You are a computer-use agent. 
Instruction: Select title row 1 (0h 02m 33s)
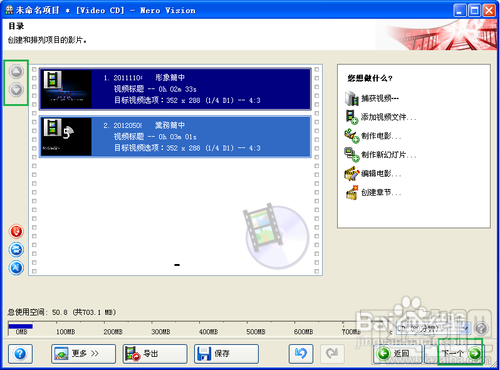pos(175,89)
